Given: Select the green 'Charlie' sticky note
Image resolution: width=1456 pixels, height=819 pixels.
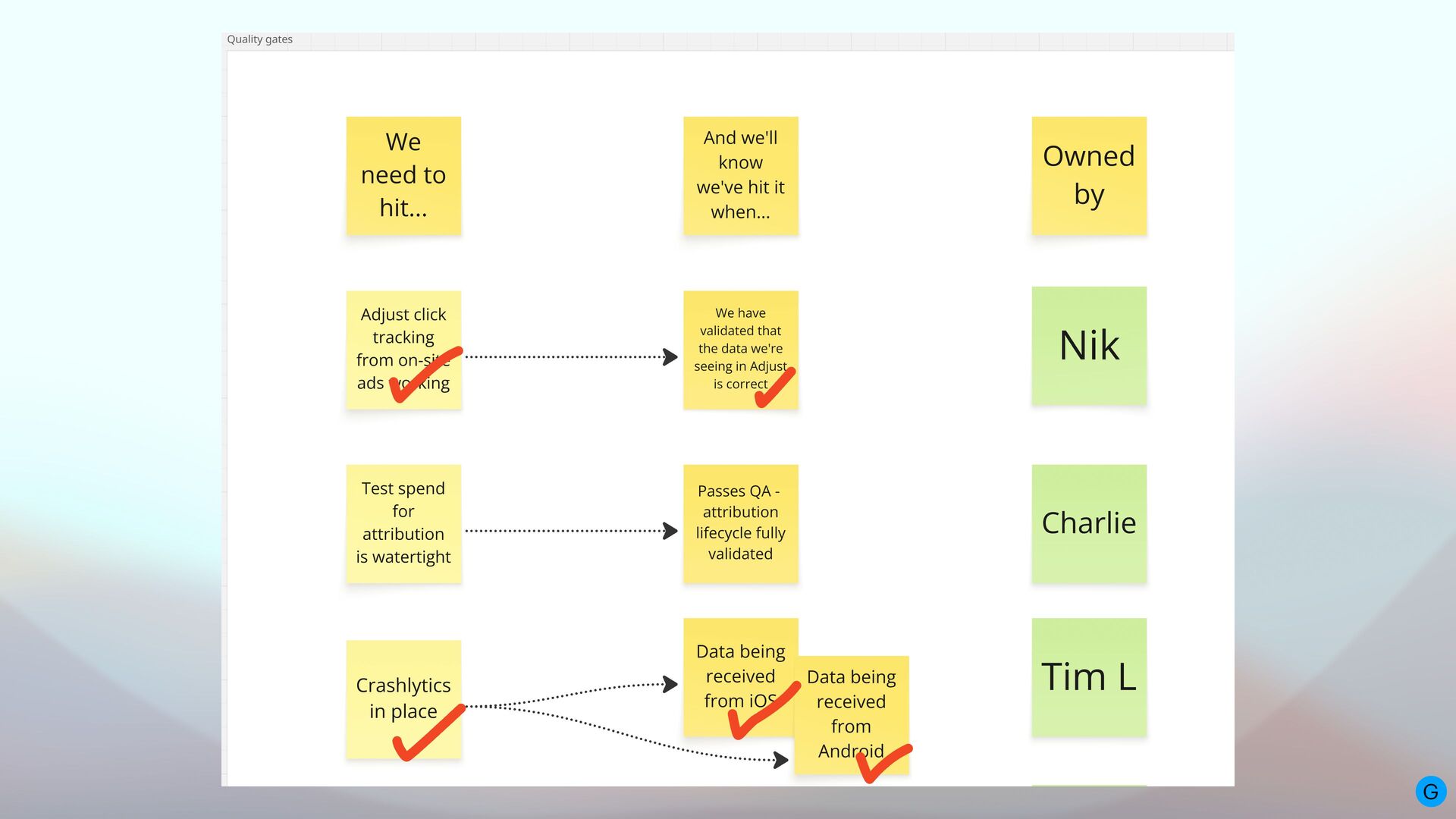Looking at the screenshot, I should tap(1089, 523).
